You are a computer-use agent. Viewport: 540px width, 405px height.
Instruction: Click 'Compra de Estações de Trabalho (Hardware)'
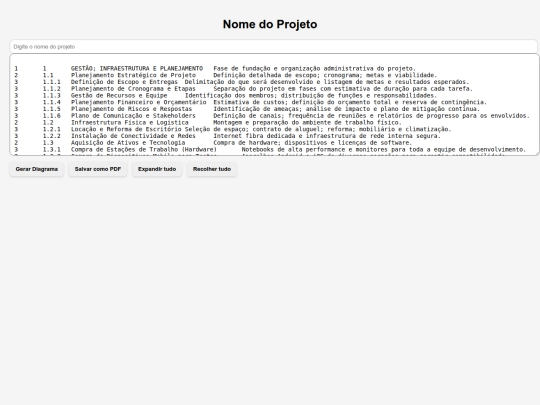click(144, 149)
